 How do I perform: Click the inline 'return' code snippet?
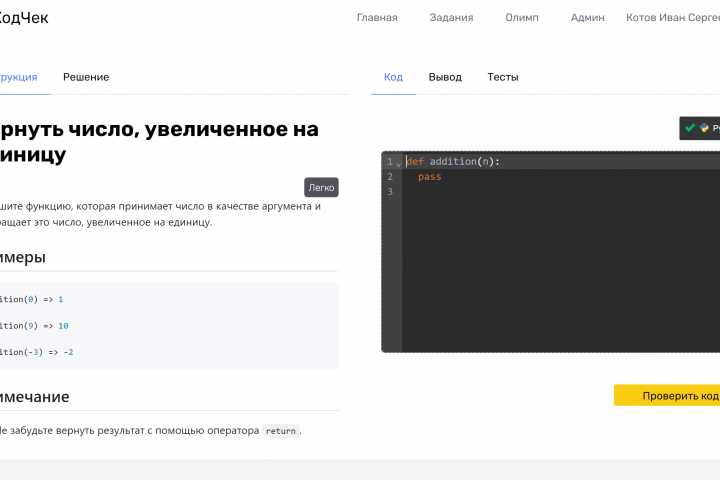click(x=281, y=431)
